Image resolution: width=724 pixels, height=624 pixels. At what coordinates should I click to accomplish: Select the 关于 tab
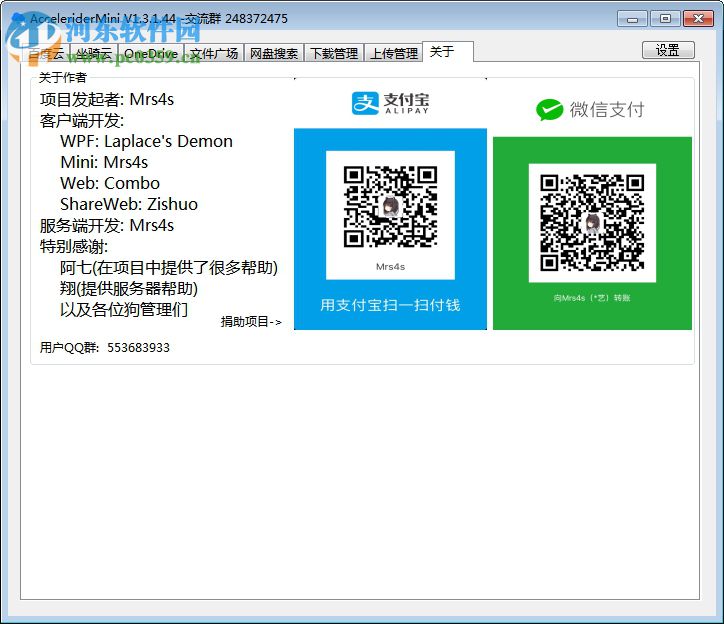(448, 51)
